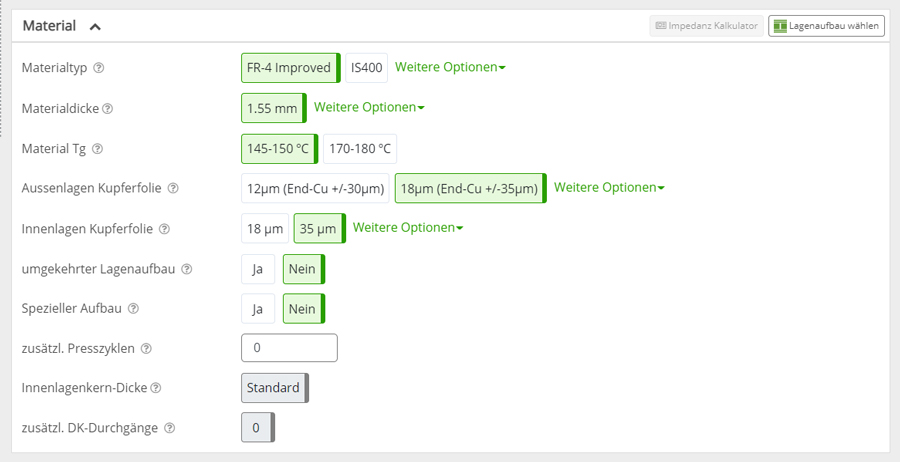Expand Weitere Optionen for Innenlagen Kupferfolie
The width and height of the screenshot is (900, 462).
tap(408, 227)
